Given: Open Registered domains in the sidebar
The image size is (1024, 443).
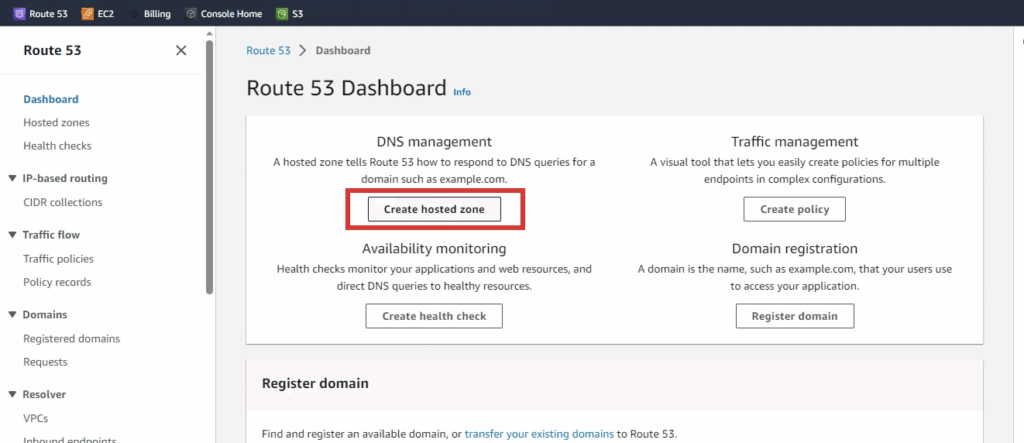Looking at the screenshot, I should click(71, 338).
